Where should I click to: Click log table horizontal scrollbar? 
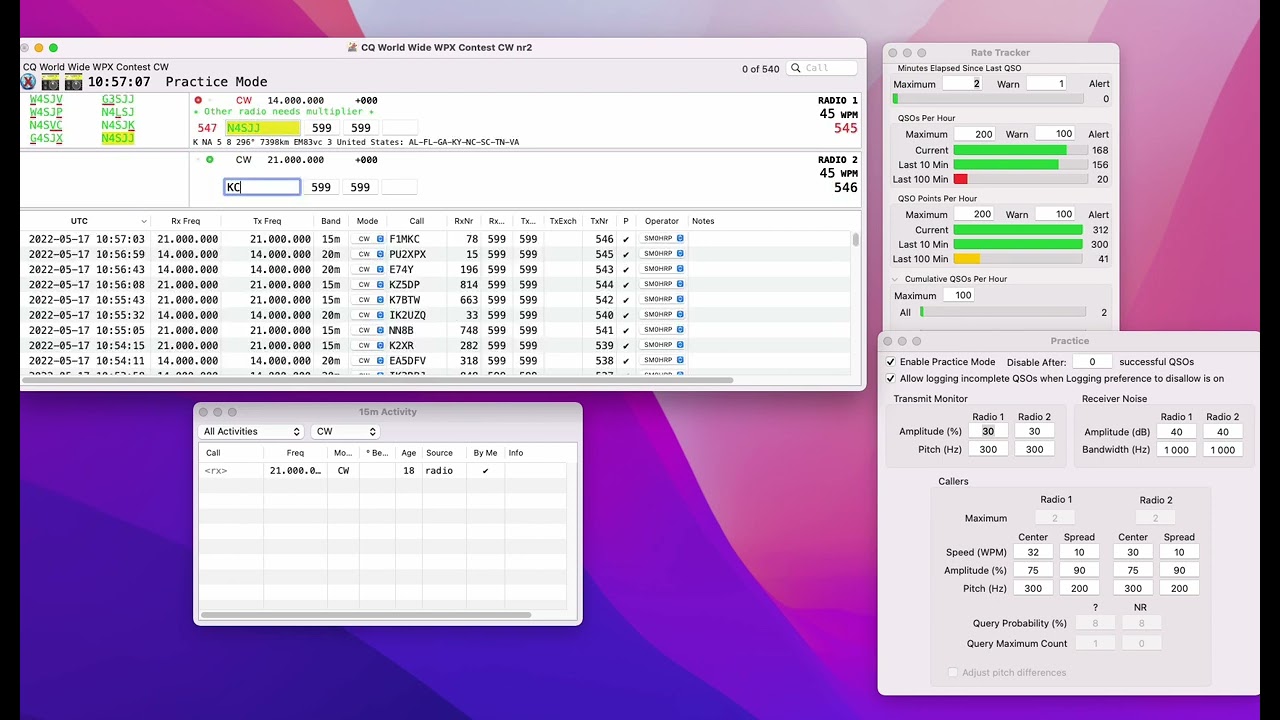point(379,380)
